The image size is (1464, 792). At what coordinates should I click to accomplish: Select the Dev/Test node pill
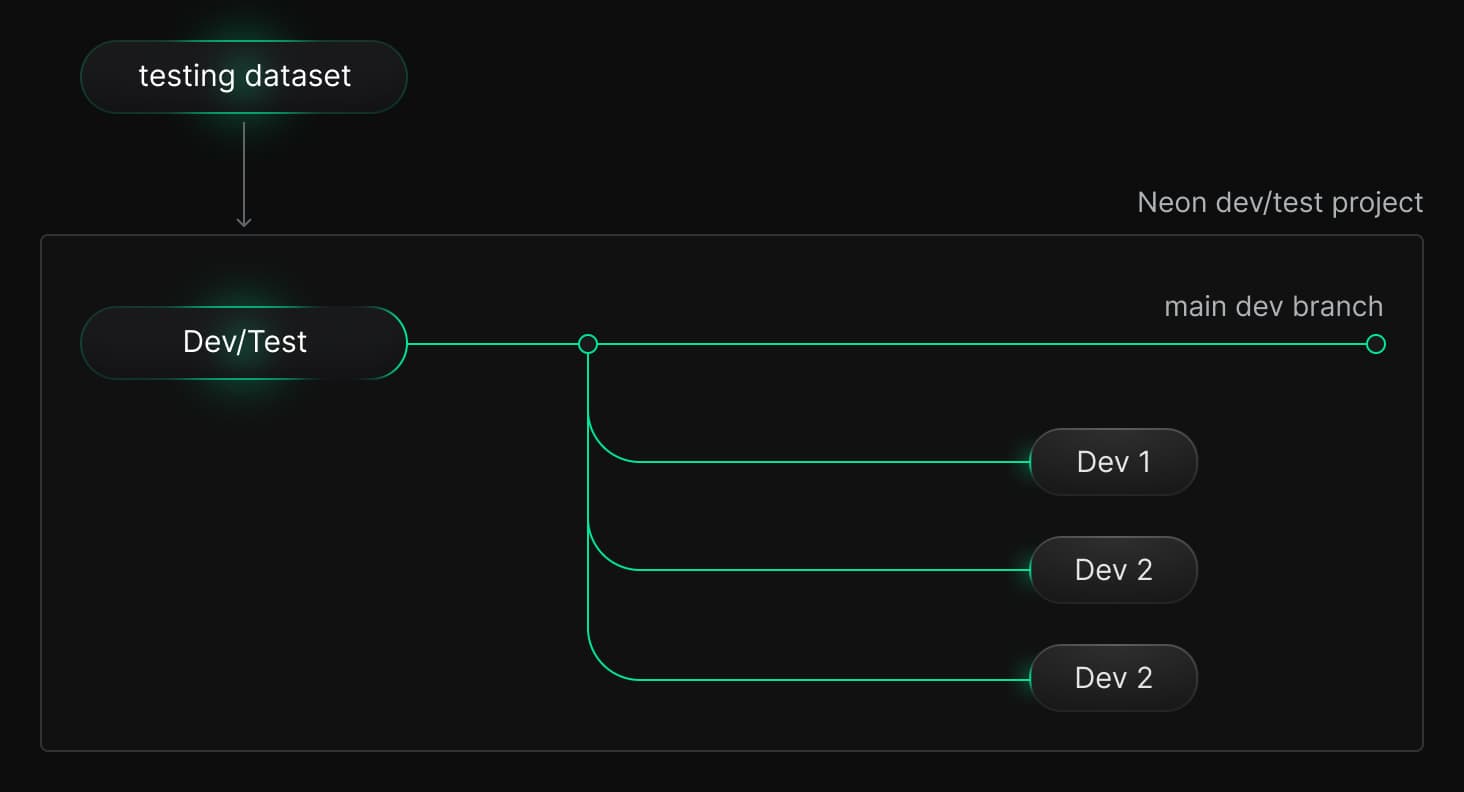click(244, 343)
